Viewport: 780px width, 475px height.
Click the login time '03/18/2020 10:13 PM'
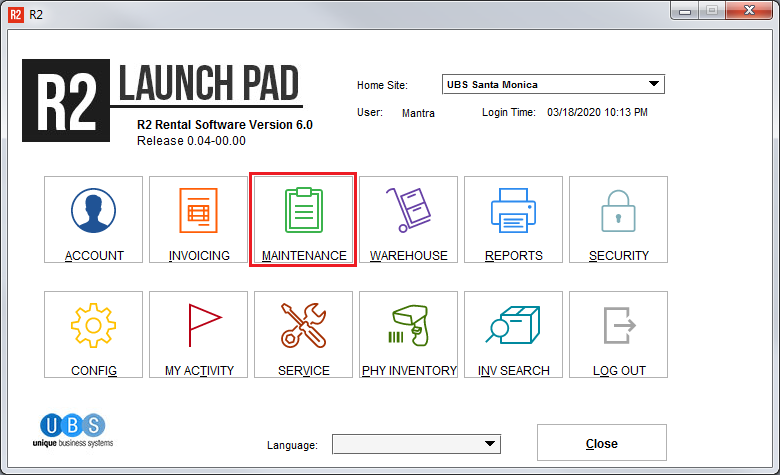coord(597,112)
